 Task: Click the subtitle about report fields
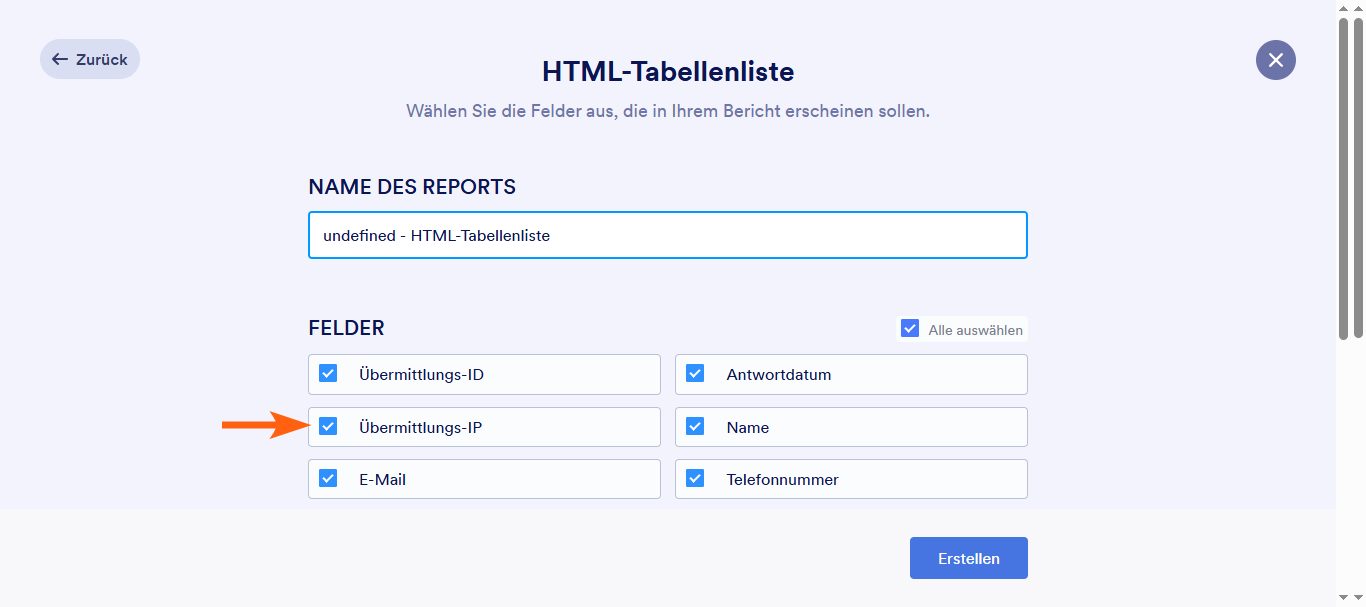(668, 111)
